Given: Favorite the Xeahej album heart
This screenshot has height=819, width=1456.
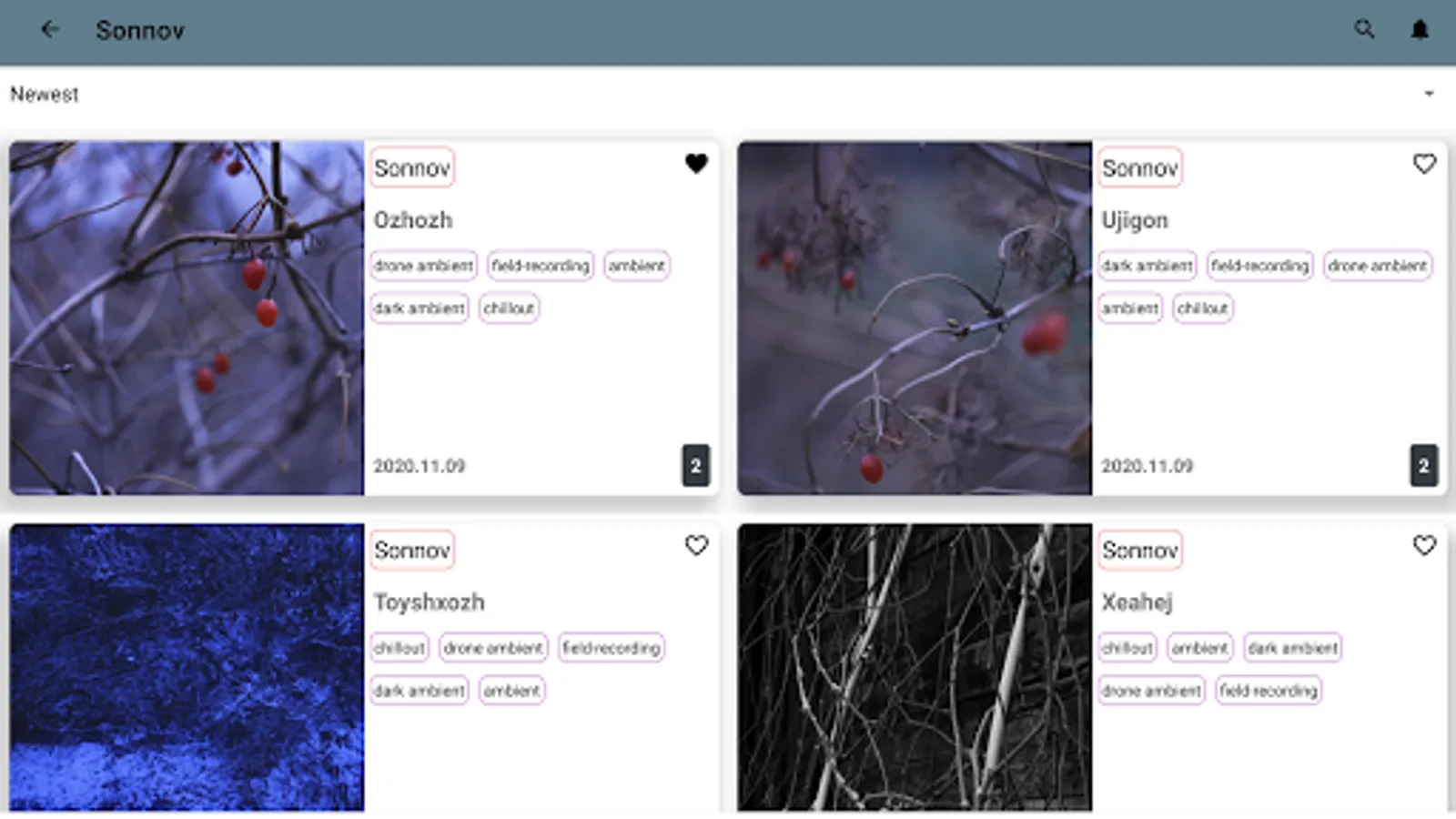Looking at the screenshot, I should point(1424,546).
